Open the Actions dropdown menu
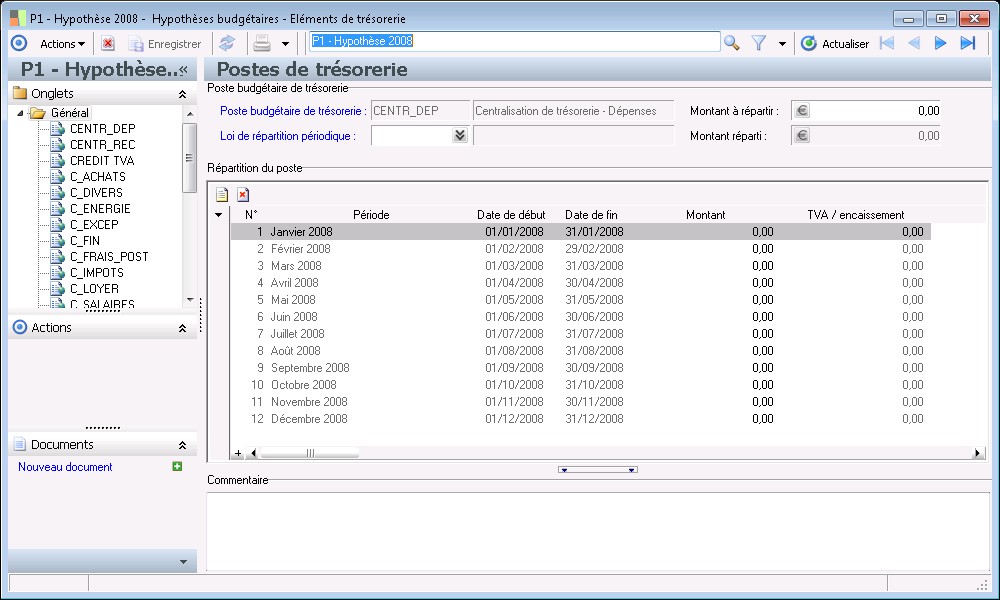Image resolution: width=1000 pixels, height=600 pixels. click(x=62, y=43)
